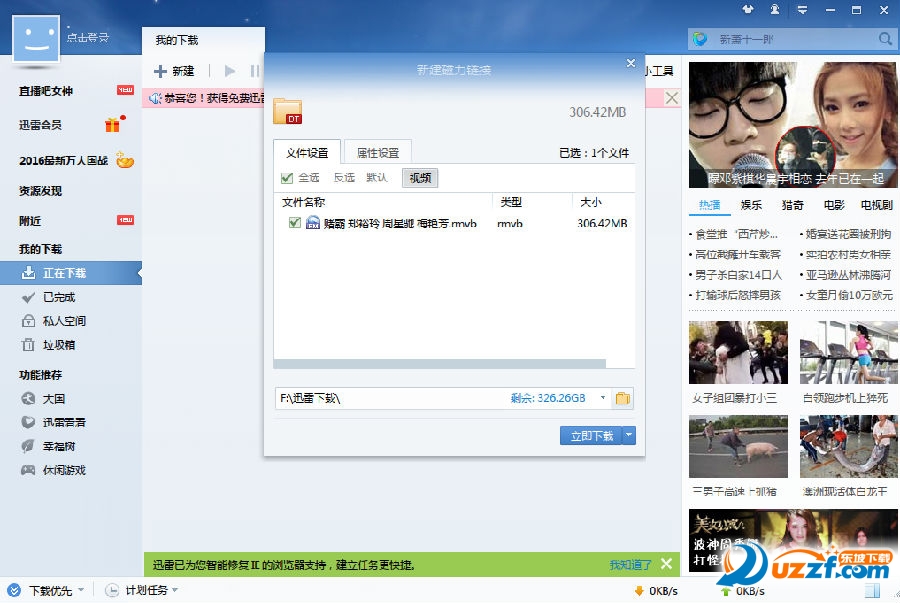Open 已完成 downloads list
This screenshot has width=900, height=603.
pos(59,297)
